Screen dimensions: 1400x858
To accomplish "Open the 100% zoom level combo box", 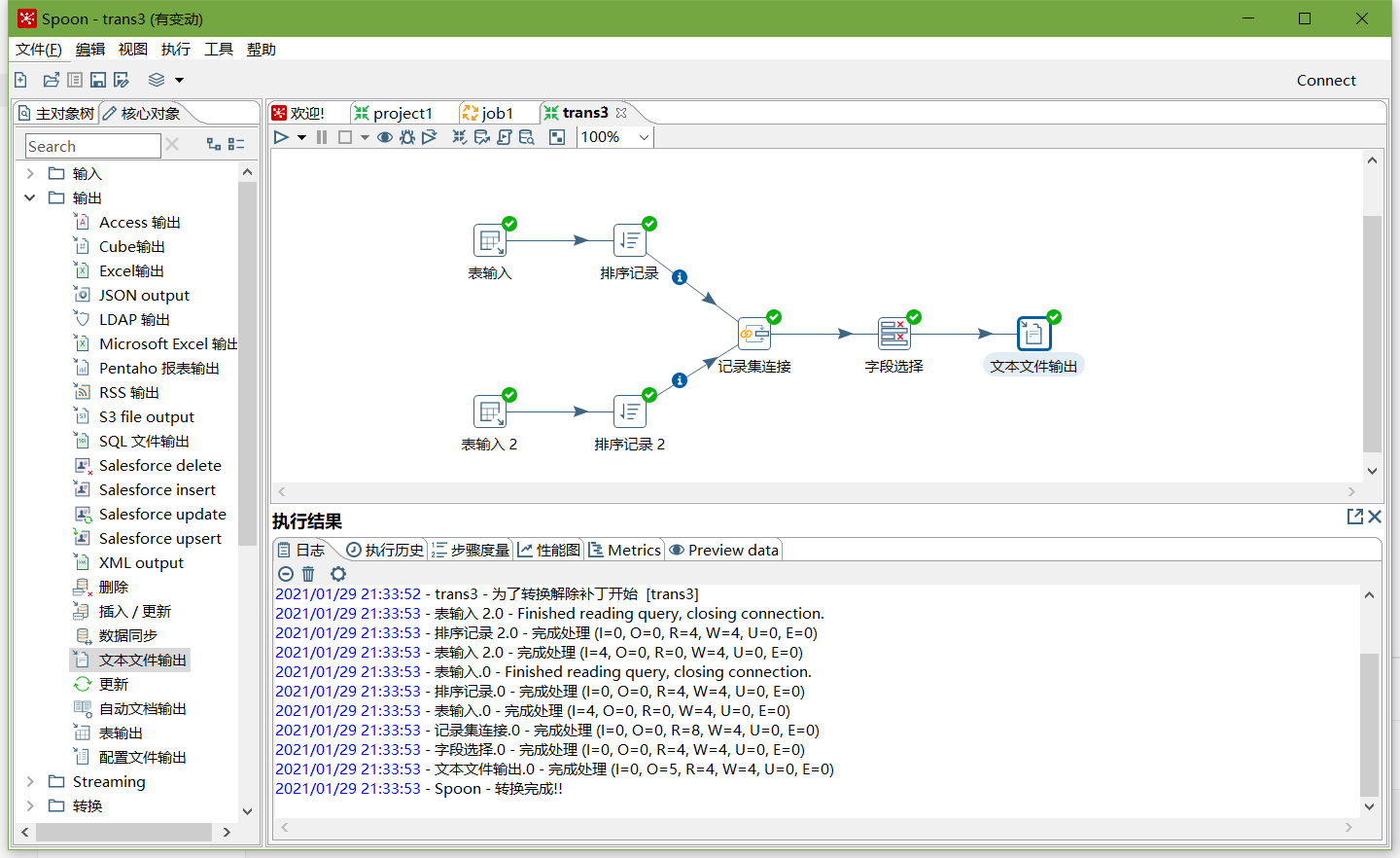I will 615,137.
